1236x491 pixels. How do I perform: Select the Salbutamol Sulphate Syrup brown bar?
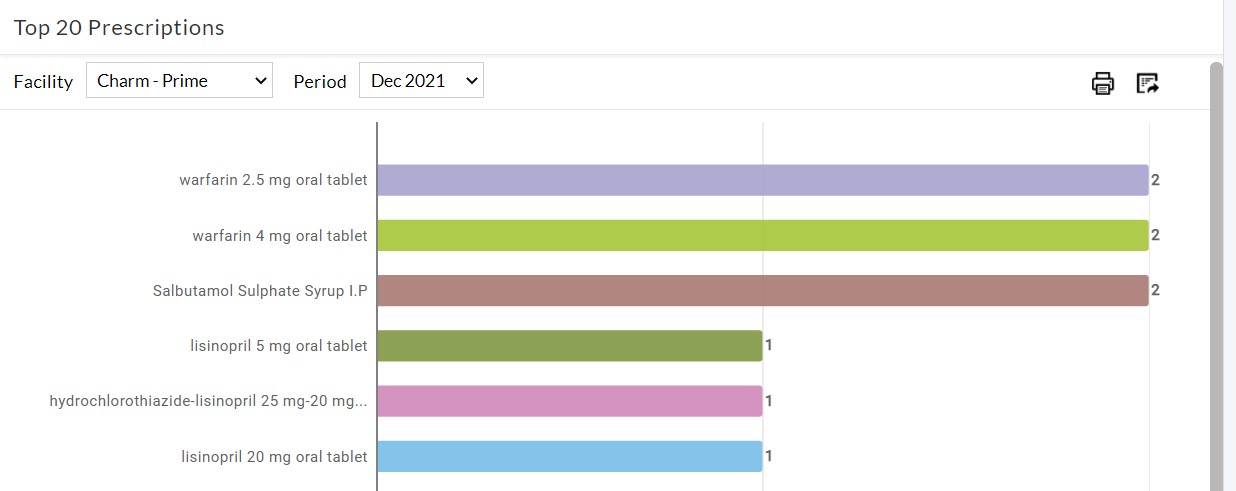tap(762, 290)
